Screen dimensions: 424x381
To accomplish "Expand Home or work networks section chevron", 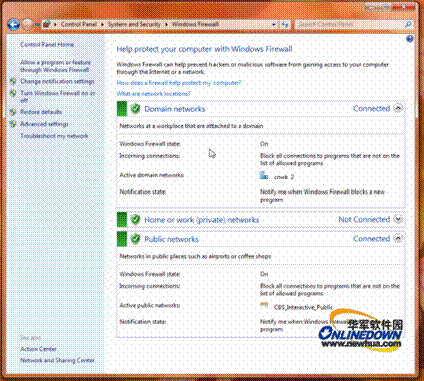I will pos(398,219).
